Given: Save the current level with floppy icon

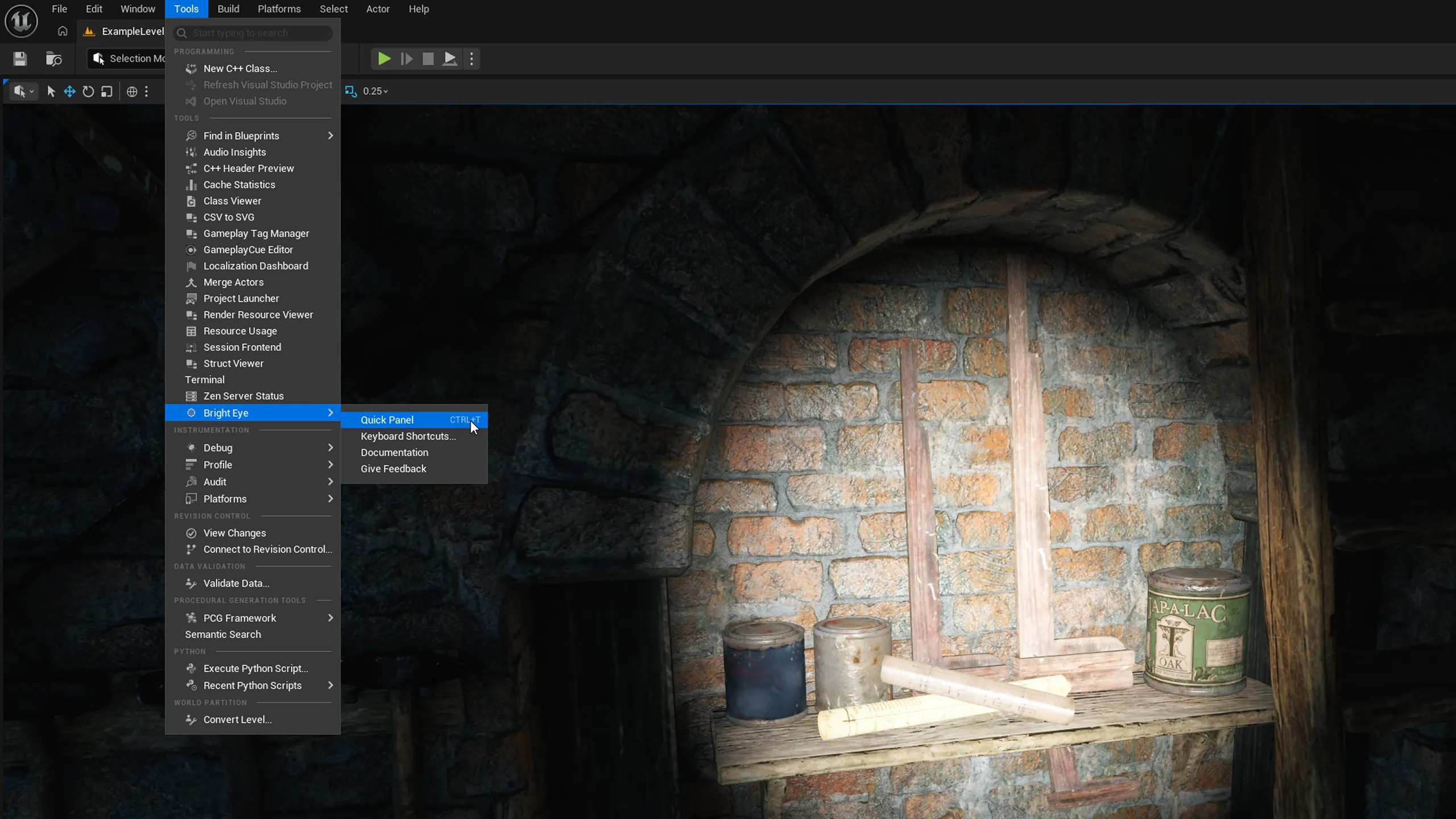Looking at the screenshot, I should 20,59.
